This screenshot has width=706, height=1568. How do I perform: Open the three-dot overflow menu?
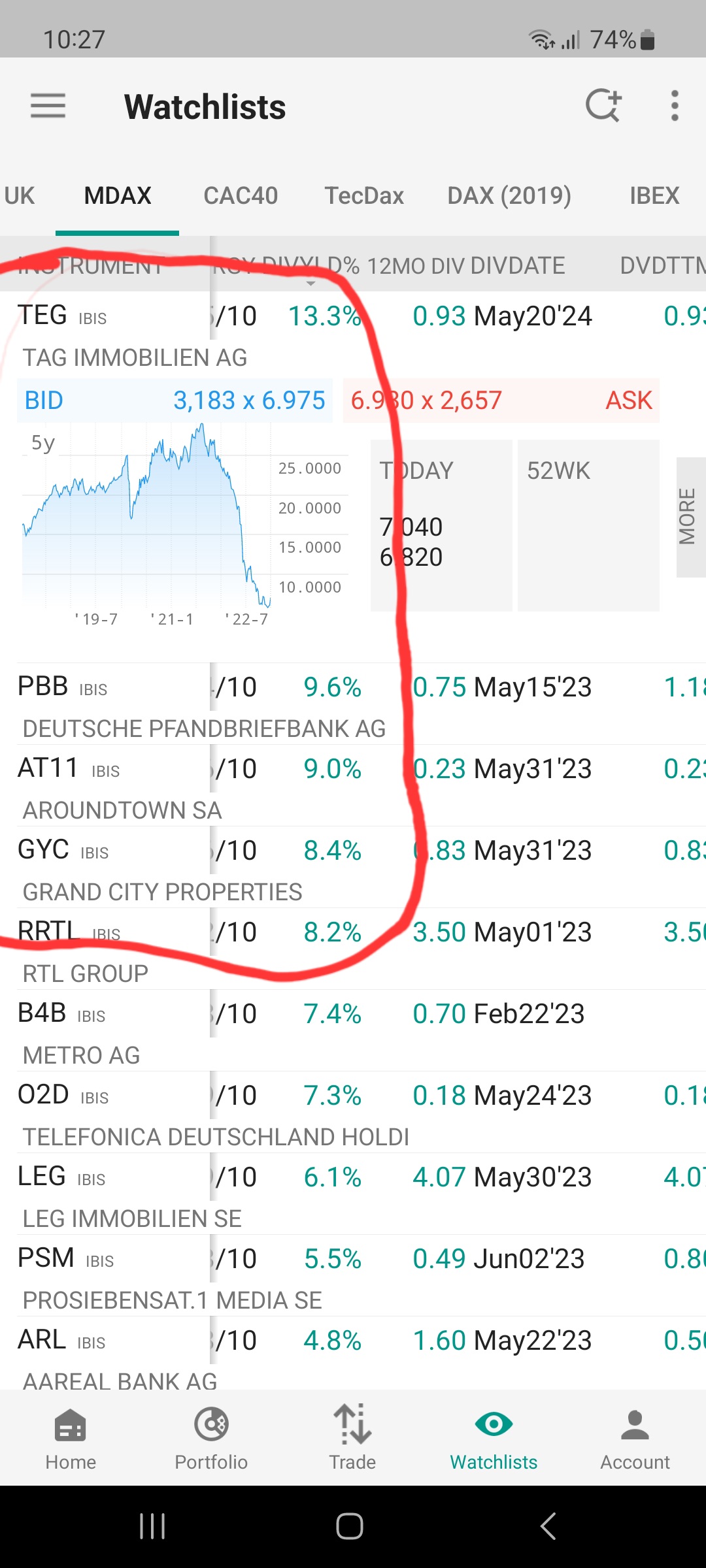(x=675, y=106)
